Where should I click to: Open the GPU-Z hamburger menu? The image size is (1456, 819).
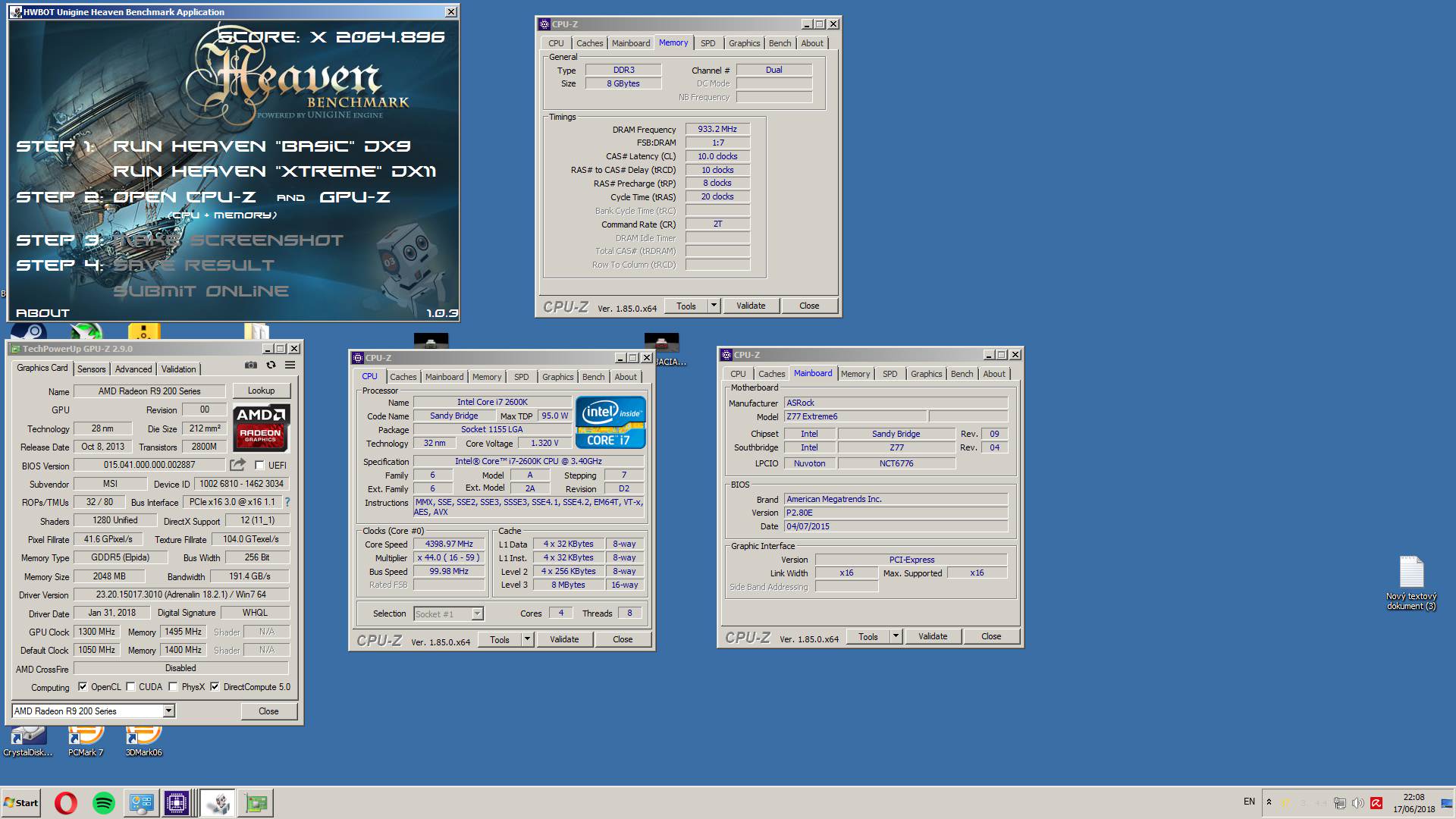290,365
